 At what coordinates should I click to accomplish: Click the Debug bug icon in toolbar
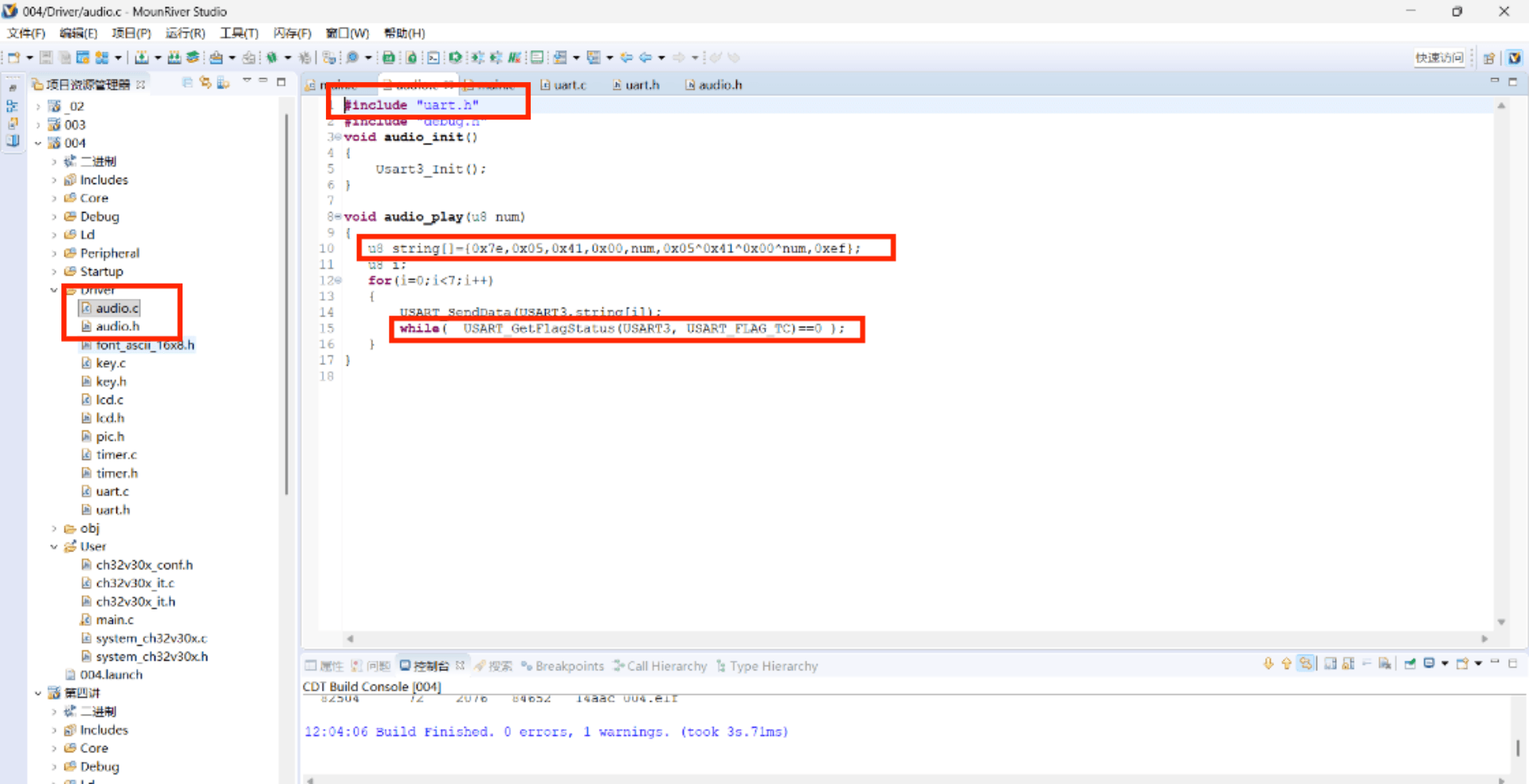coord(272,57)
